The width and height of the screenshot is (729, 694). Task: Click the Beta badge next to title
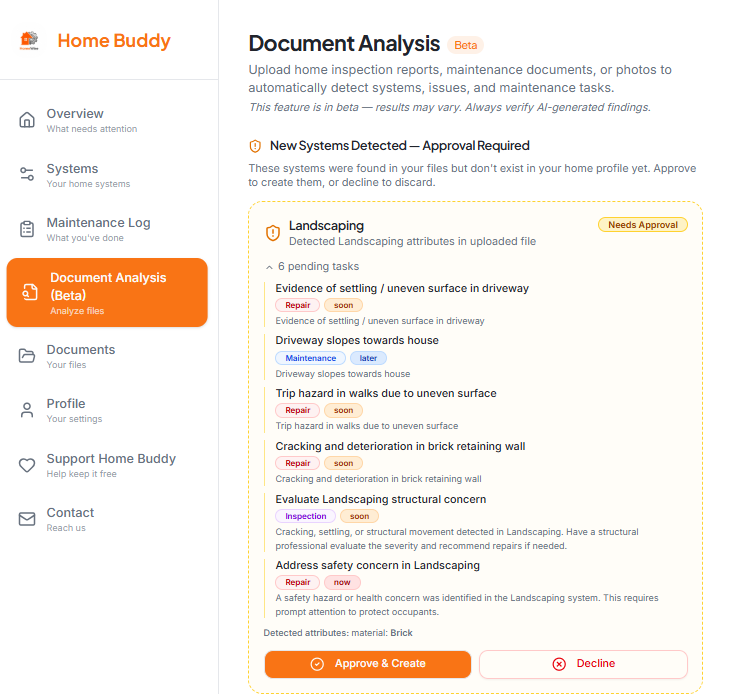click(x=465, y=45)
